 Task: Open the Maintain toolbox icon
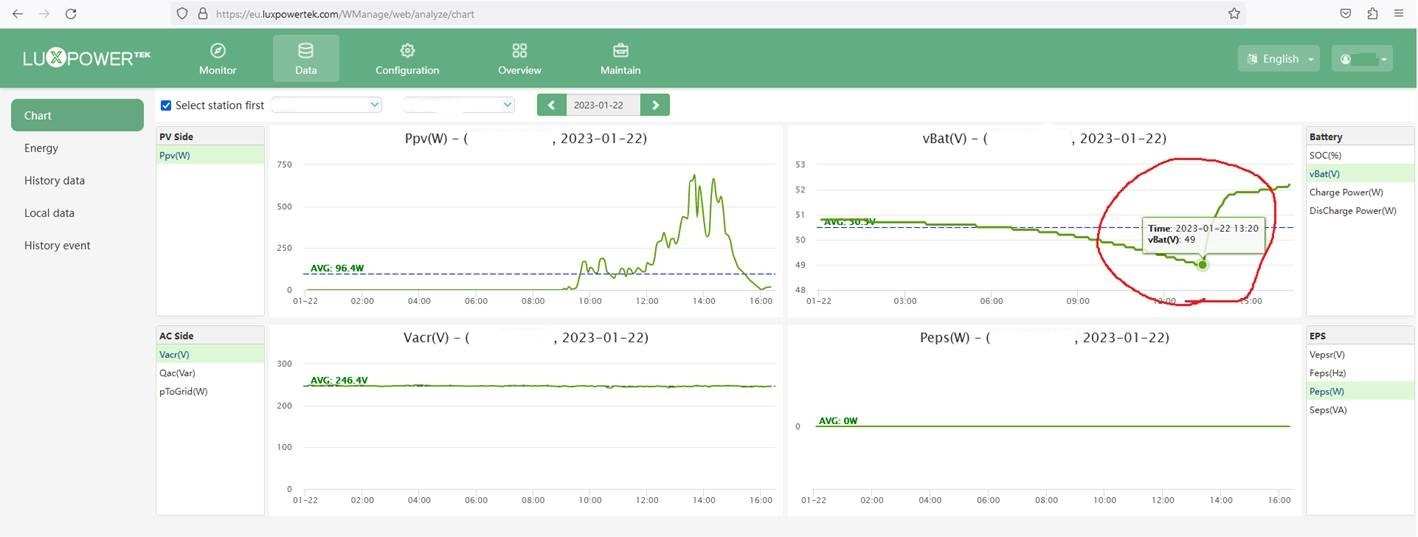tap(620, 51)
